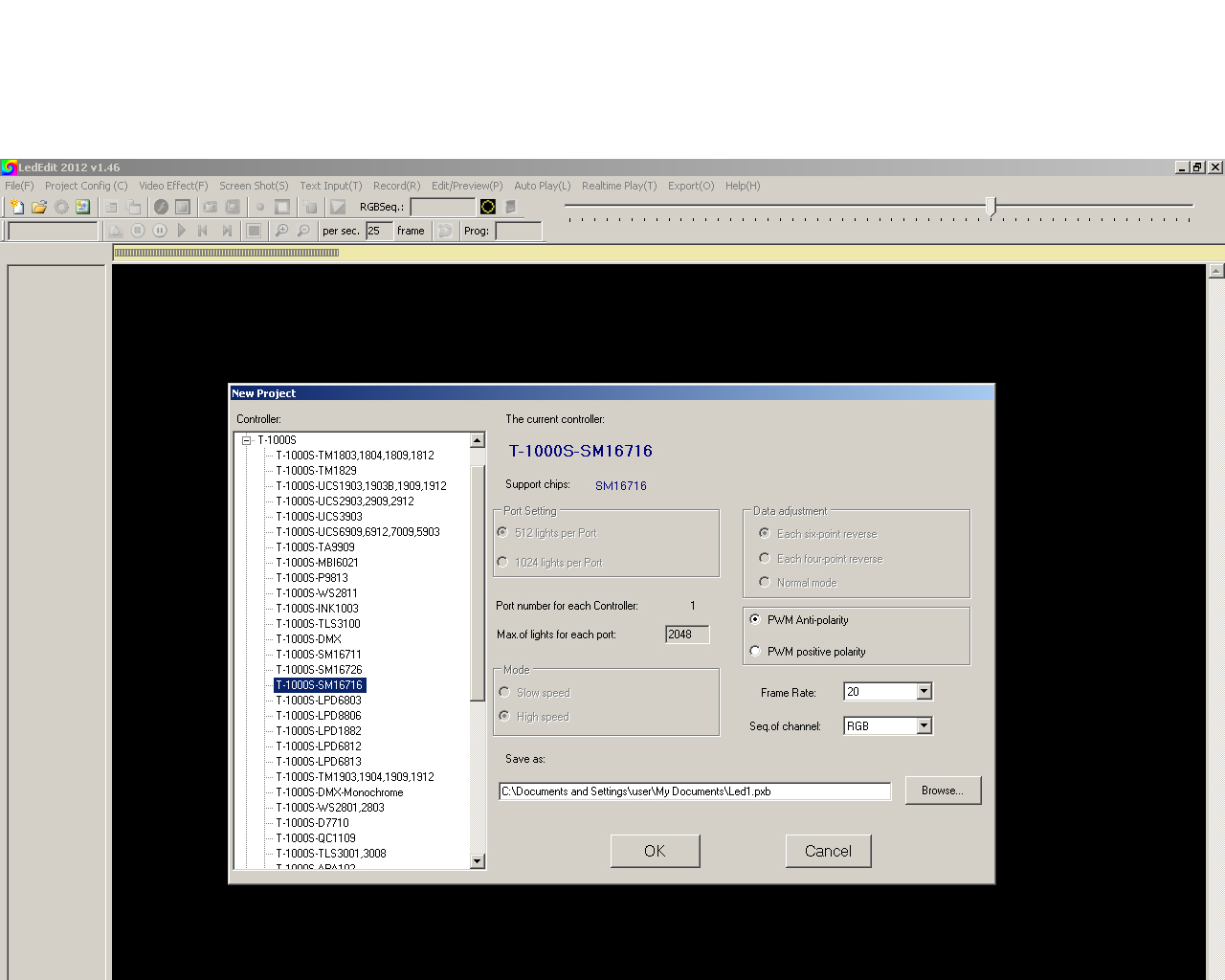Select 1024 lights per Port option
Viewport: 1225px width, 980px height.
503,563
